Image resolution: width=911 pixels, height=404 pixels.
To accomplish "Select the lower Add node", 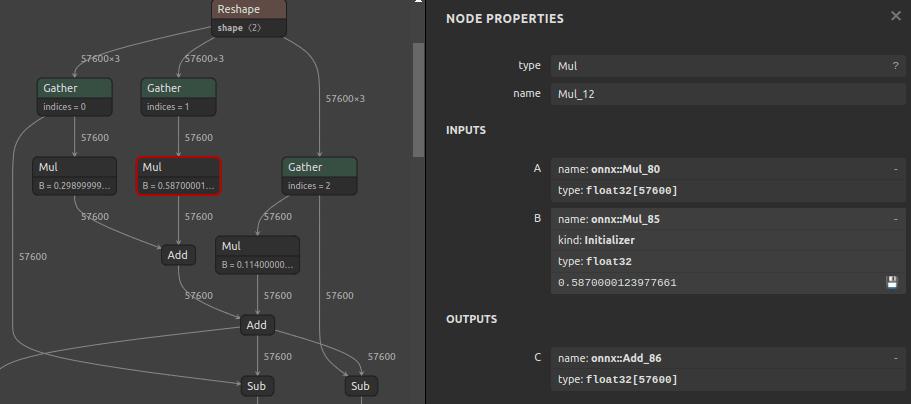I will (x=257, y=325).
